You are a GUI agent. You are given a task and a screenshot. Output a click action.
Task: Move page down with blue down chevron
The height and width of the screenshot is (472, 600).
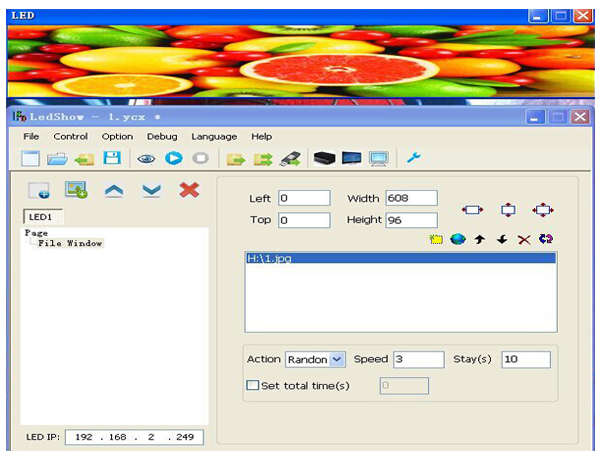(150, 191)
